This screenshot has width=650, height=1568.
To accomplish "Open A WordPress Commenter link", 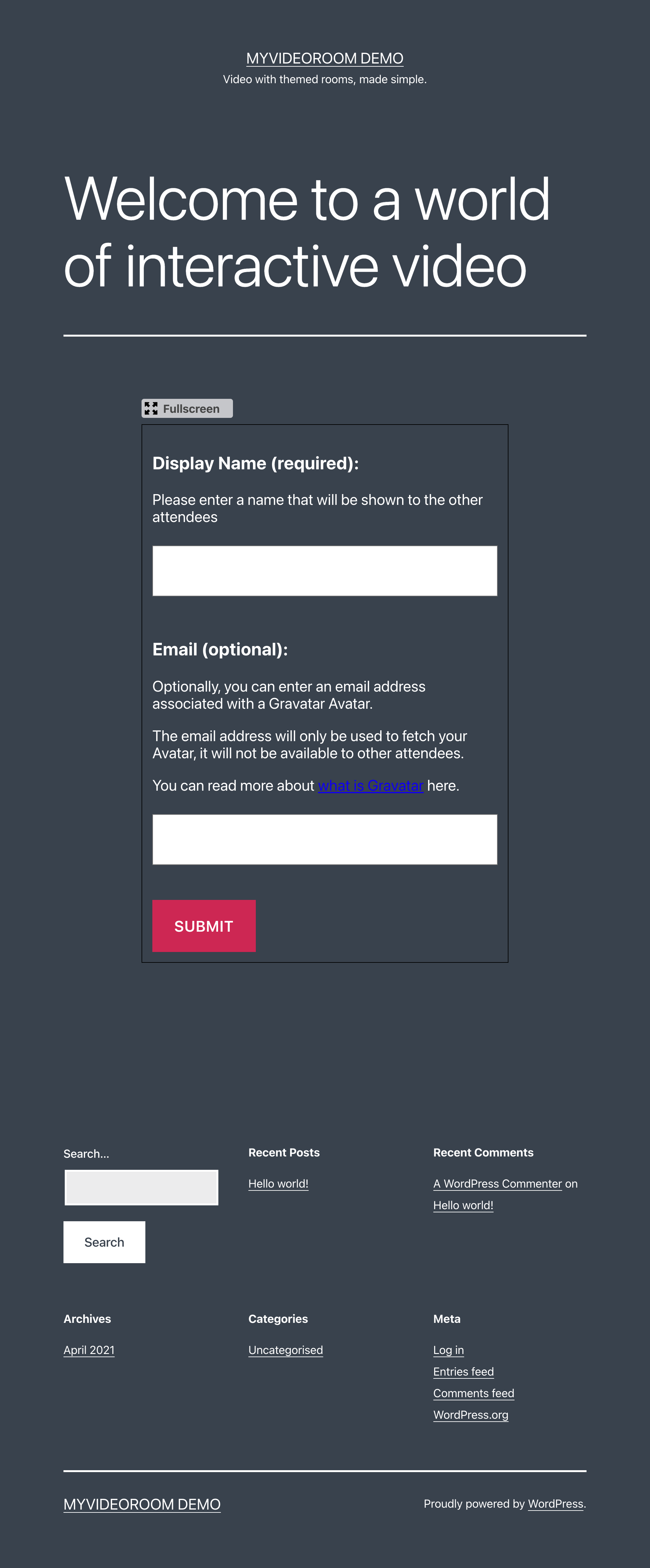I will [497, 1183].
